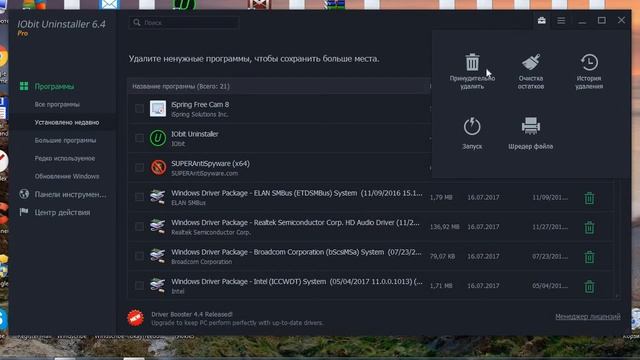This screenshot has width=640, height=360.
Task: Click the Intel ICCWDT driver package icon
Action: pos(158,285)
